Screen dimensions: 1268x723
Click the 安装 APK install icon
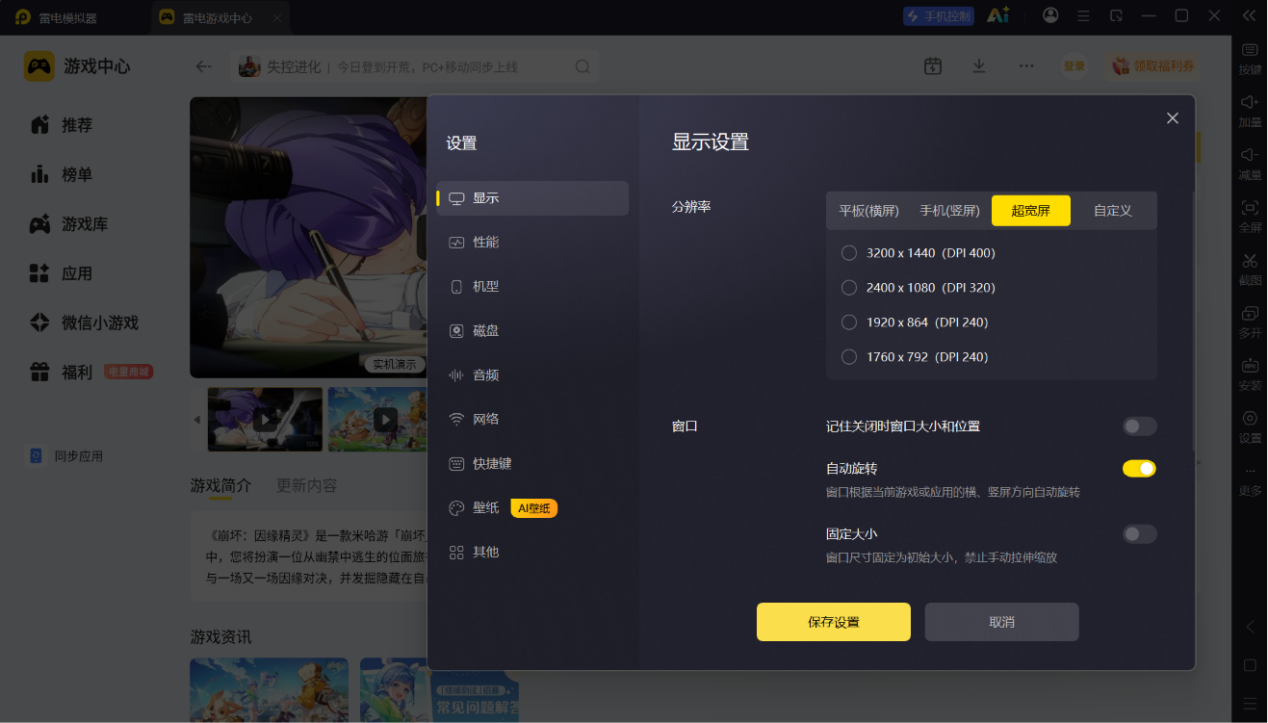tap(1250, 365)
